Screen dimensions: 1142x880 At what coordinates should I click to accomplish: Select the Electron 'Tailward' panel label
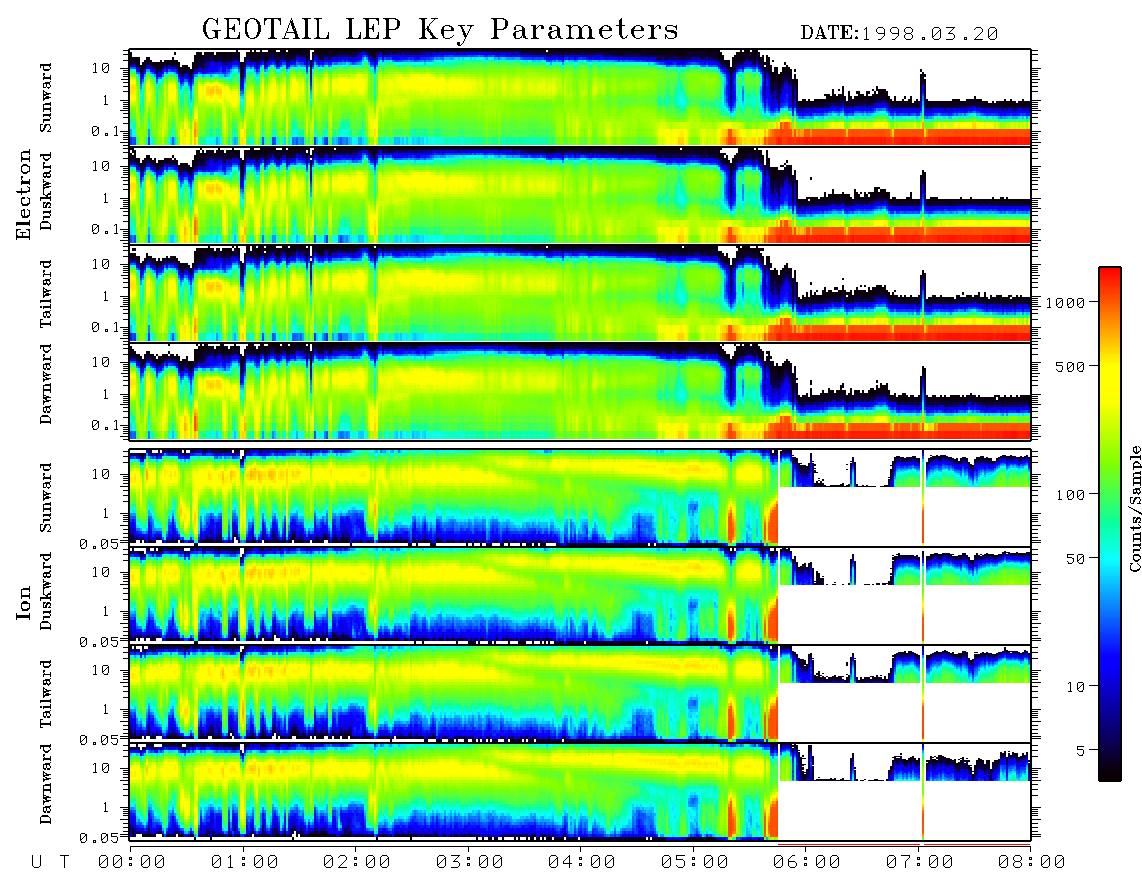(46, 293)
